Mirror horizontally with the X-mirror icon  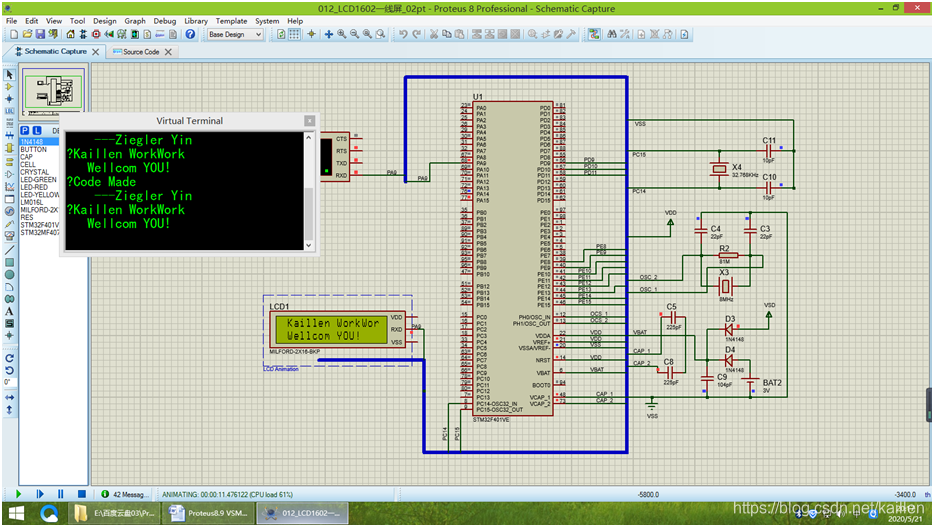(x=9, y=397)
